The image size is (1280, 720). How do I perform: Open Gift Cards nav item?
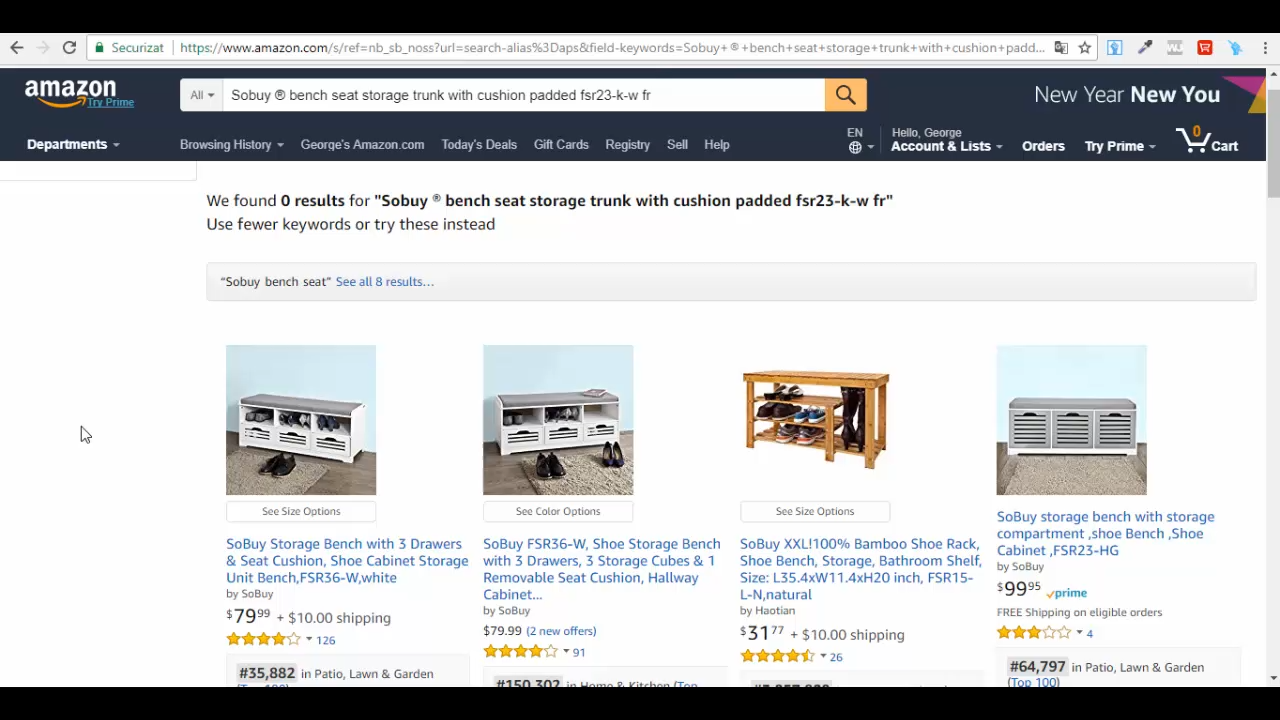tap(561, 144)
